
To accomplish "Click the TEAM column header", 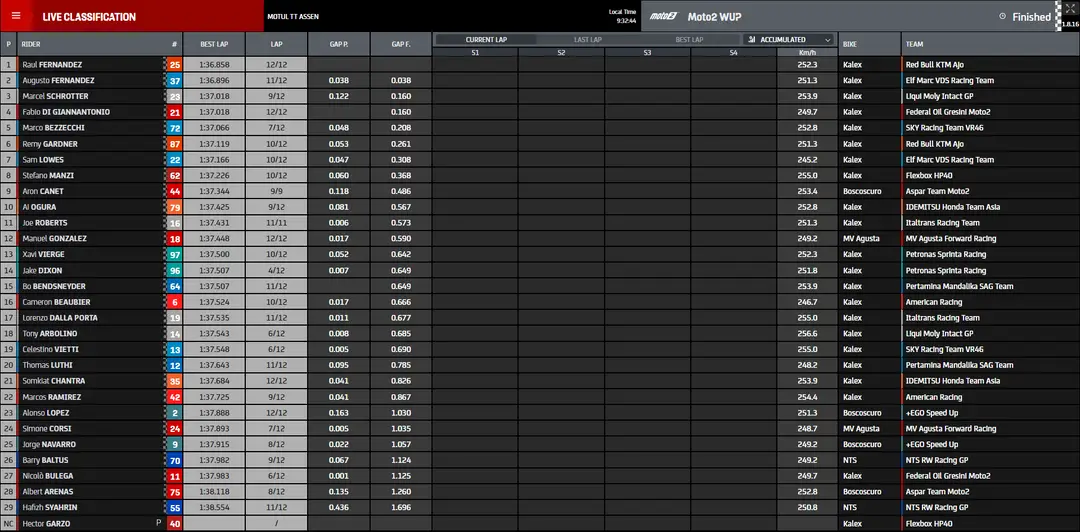I will point(915,44).
